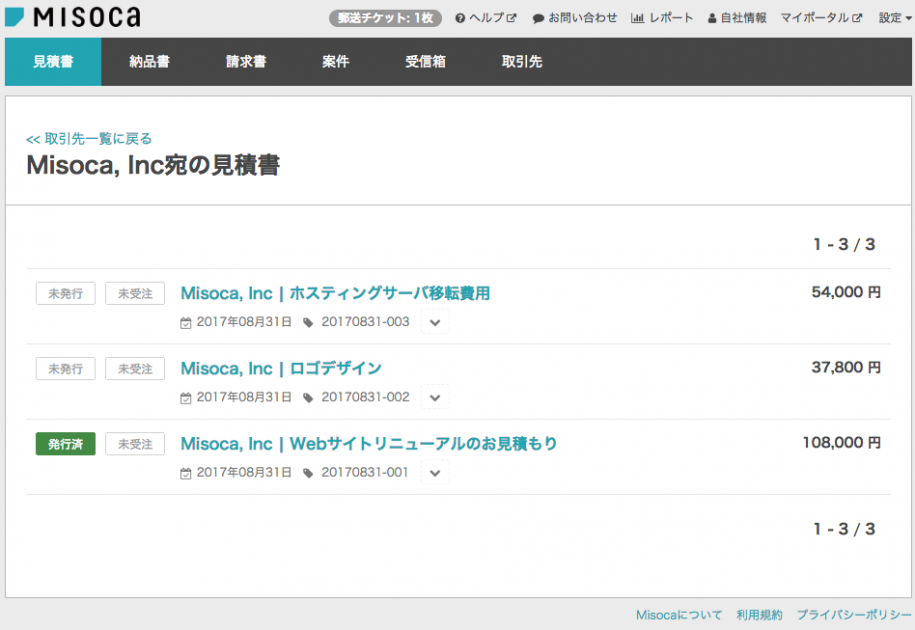Open the 利用規約 footer link
The image size is (915, 630).
[759, 615]
